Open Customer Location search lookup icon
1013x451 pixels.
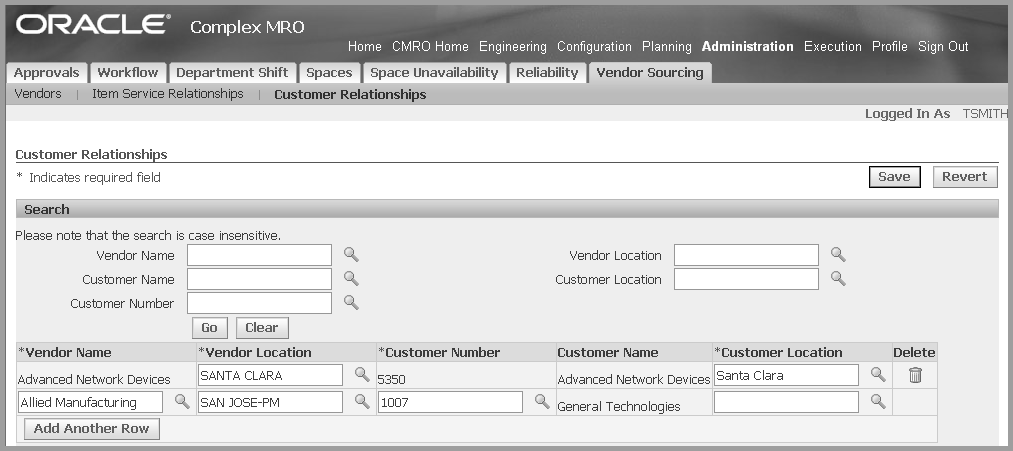tap(838, 278)
